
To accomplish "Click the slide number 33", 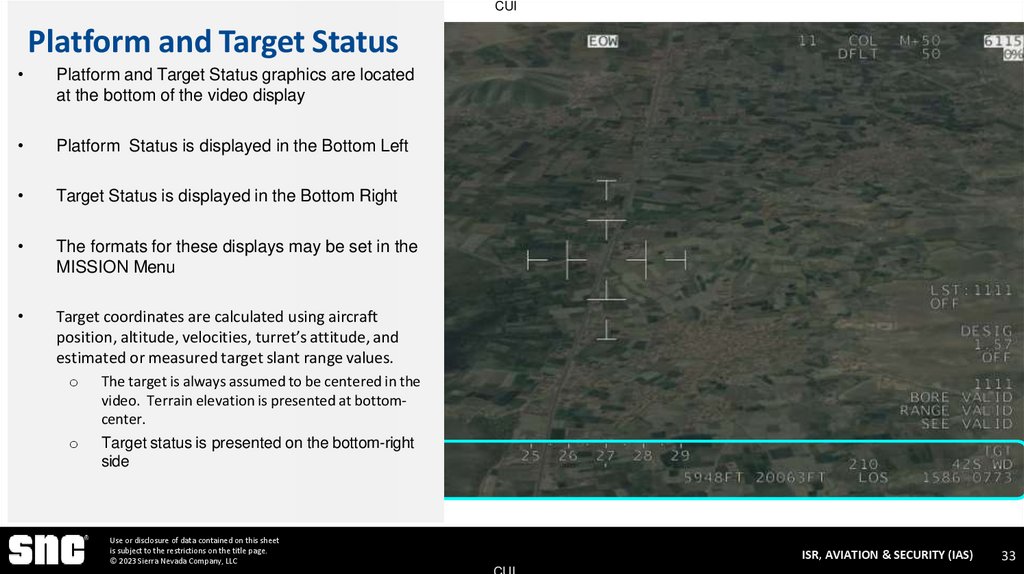I will [1008, 556].
